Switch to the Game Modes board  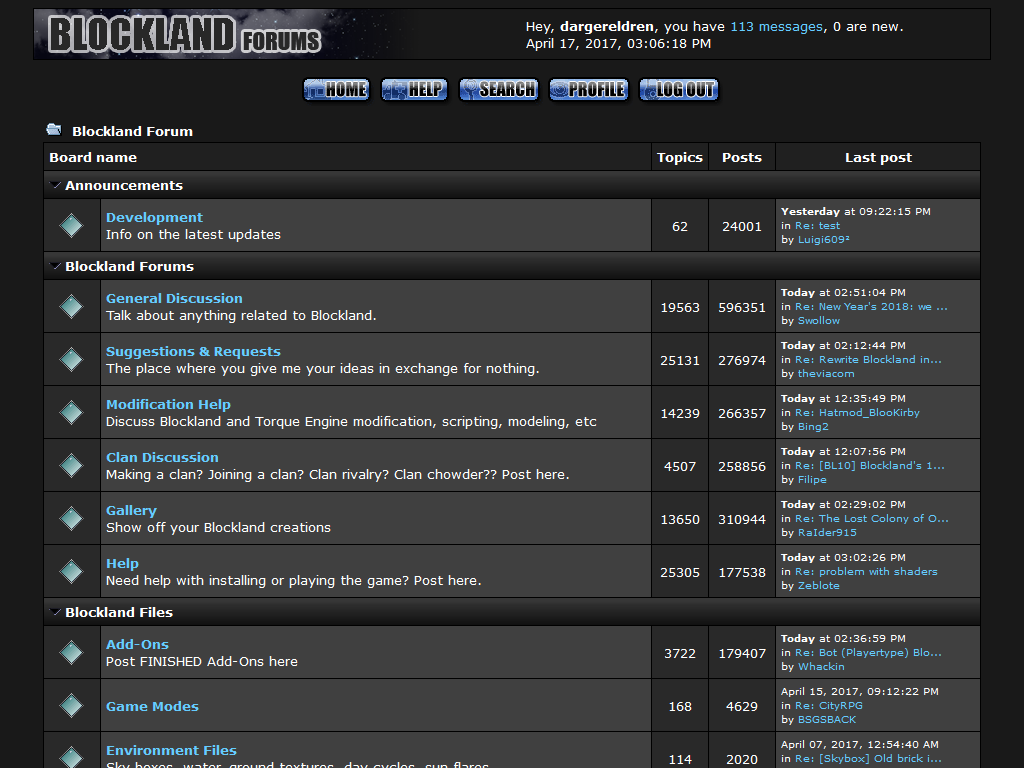tap(152, 706)
